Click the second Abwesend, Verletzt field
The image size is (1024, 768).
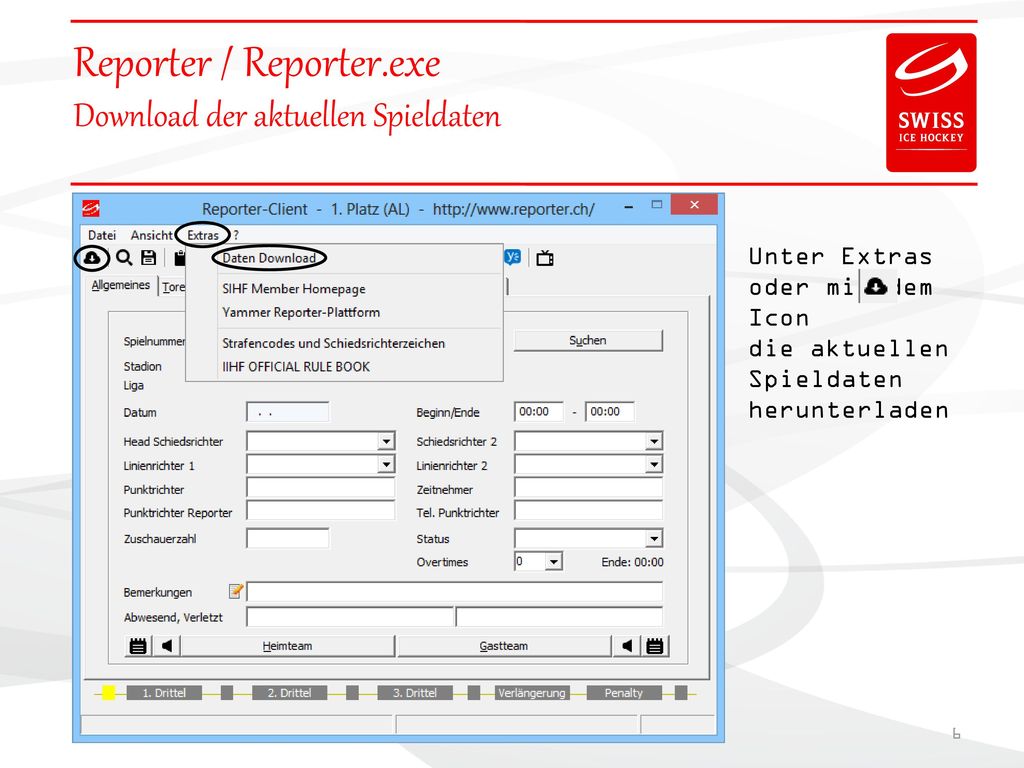click(x=559, y=616)
